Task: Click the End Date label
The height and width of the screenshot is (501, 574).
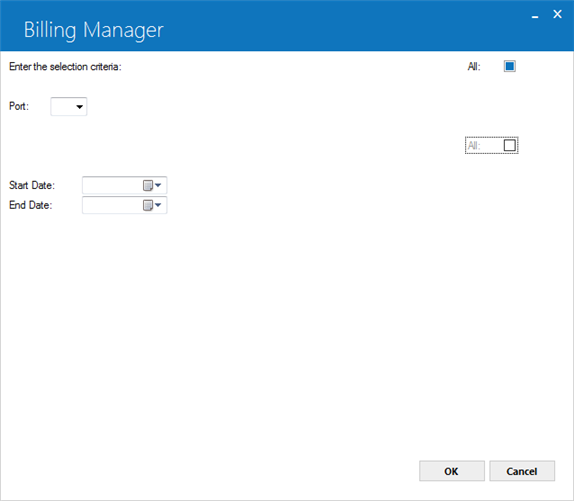Action: (30, 205)
